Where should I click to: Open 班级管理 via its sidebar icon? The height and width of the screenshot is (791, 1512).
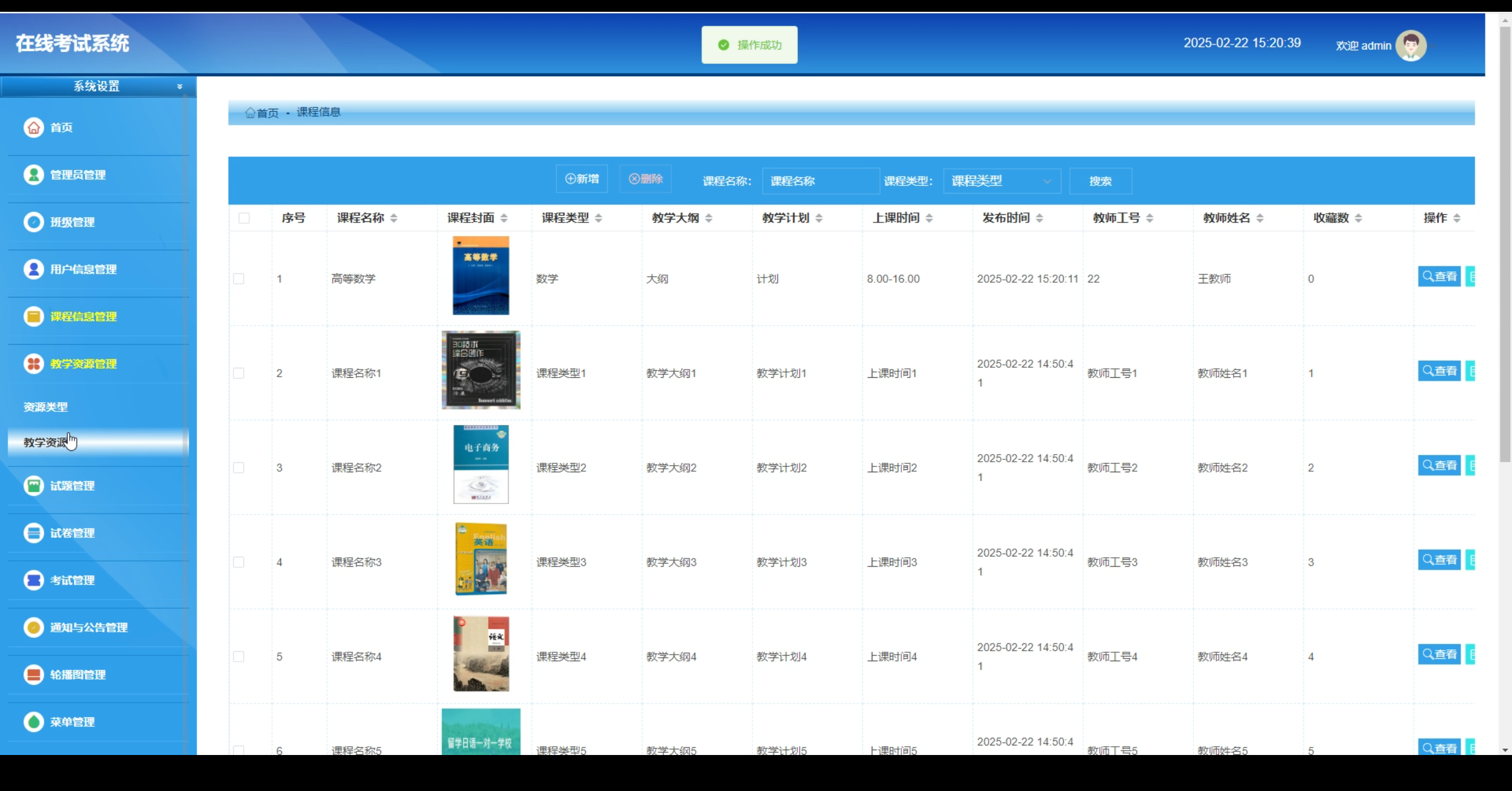34,222
